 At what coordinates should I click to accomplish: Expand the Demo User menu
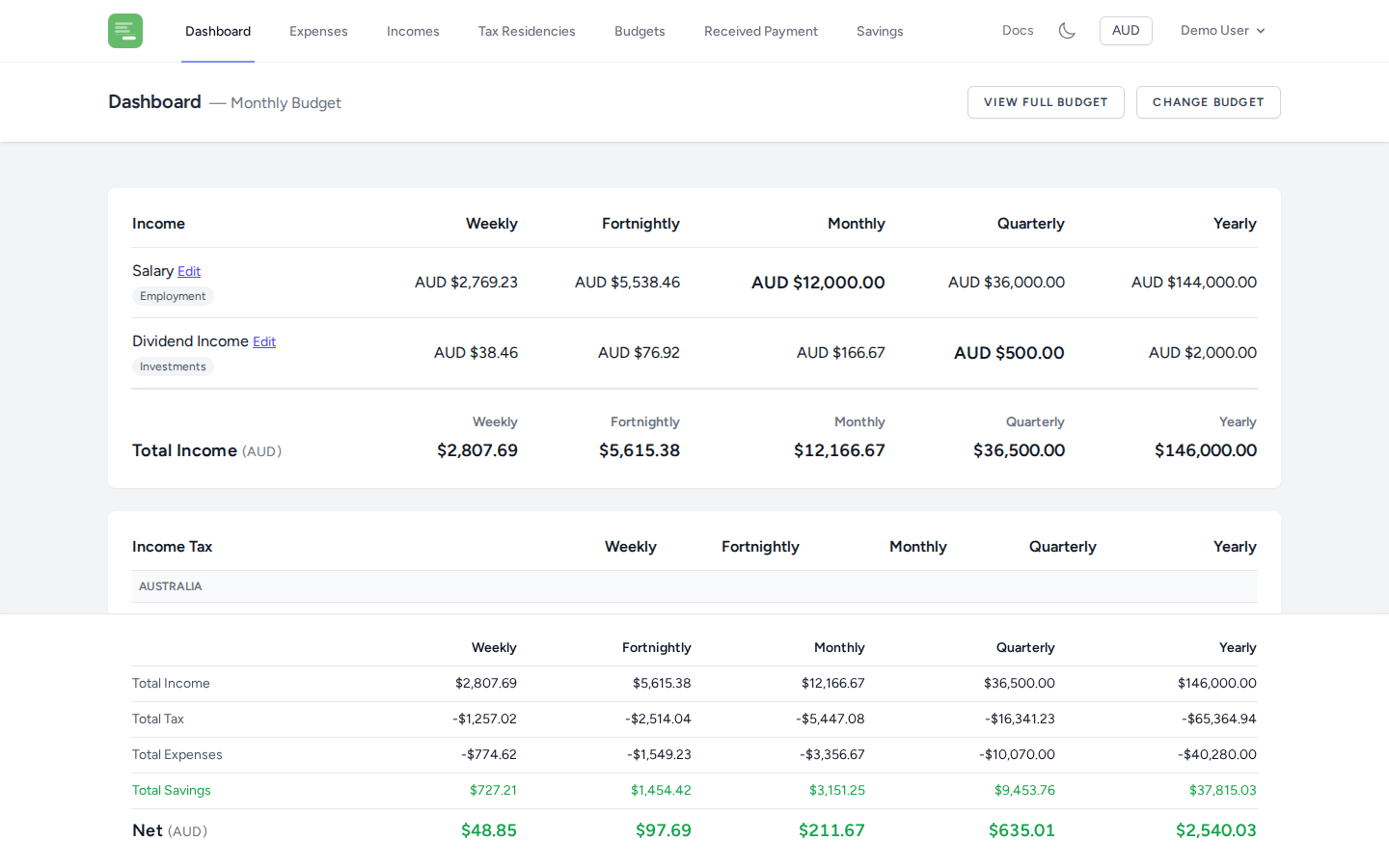click(x=1222, y=31)
